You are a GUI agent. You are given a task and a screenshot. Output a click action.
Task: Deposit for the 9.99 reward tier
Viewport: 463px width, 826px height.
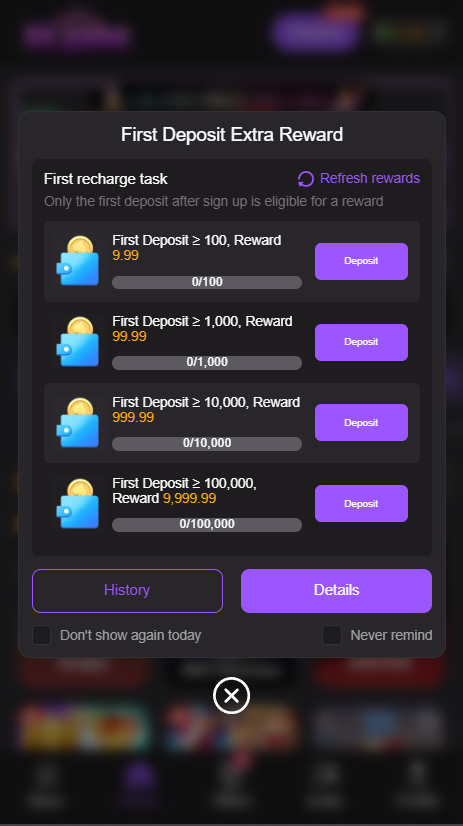(x=361, y=261)
